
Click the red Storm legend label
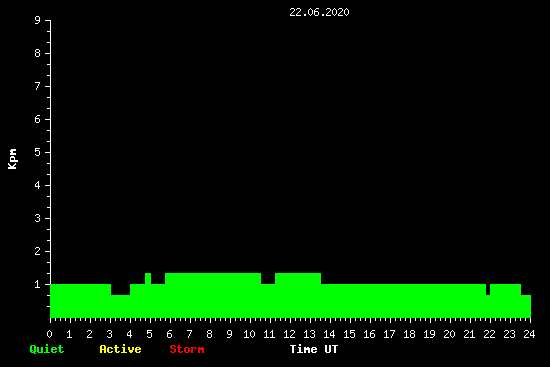(x=187, y=349)
